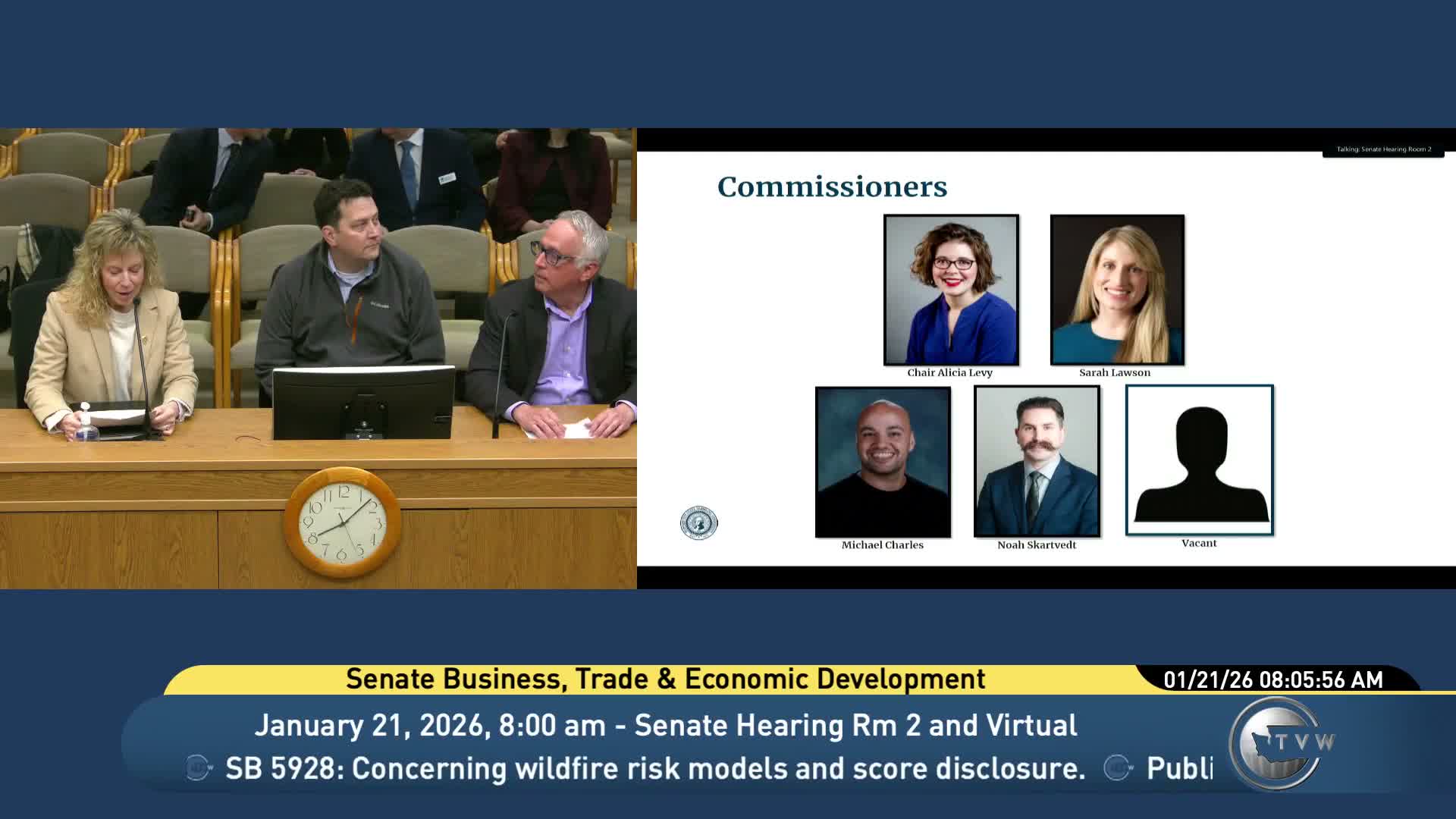Click the computer monitor on the desk
This screenshot has width=1456, height=819.
pyautogui.click(x=363, y=403)
